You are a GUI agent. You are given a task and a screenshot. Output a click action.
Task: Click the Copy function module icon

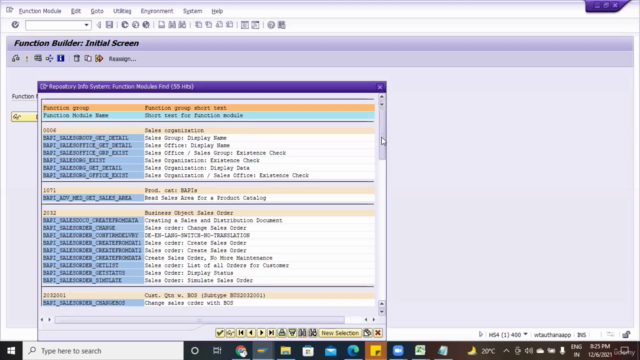[x=88, y=59]
